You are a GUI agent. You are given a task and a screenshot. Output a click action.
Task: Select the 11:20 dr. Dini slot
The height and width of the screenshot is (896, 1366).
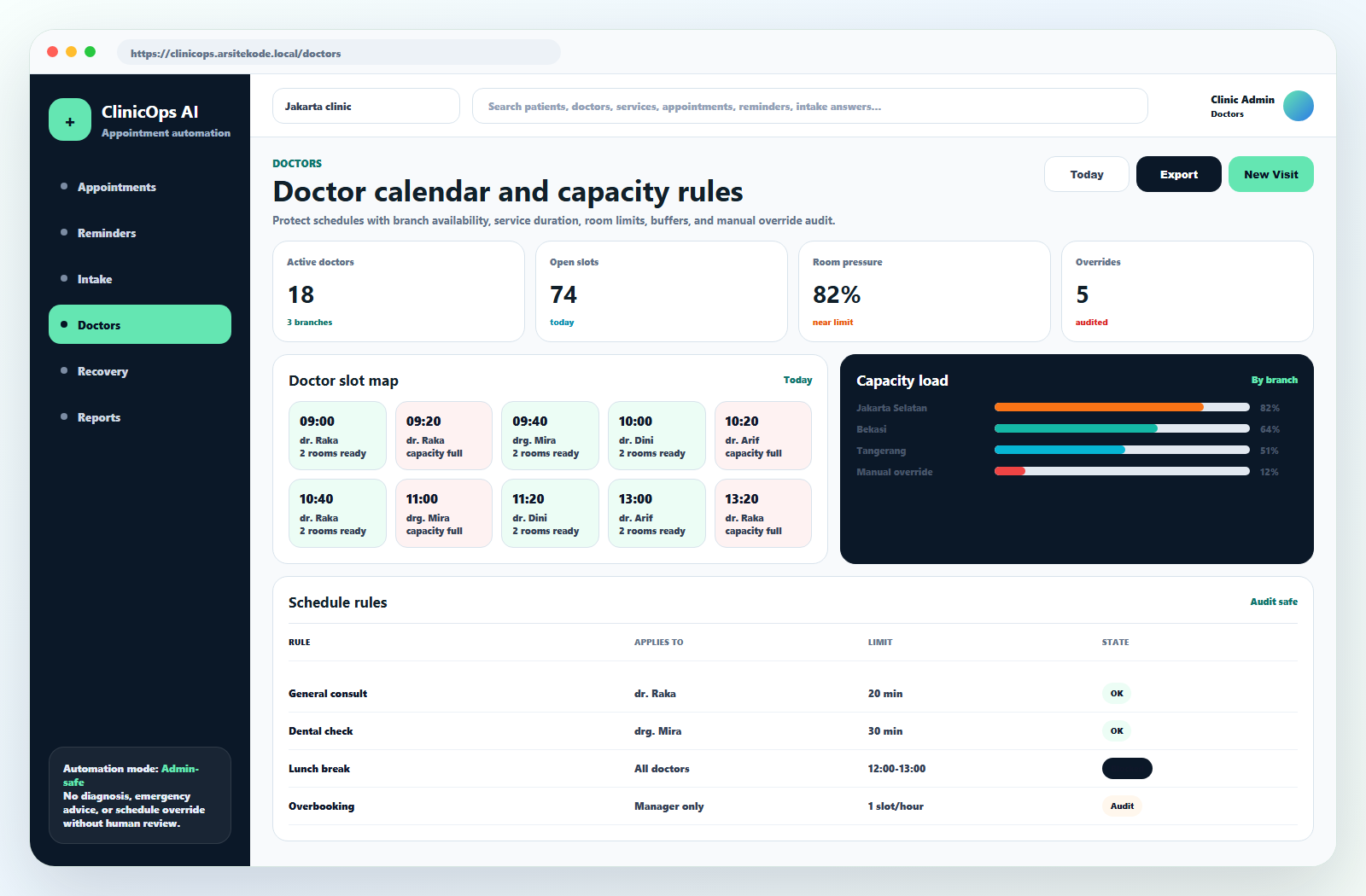(550, 513)
